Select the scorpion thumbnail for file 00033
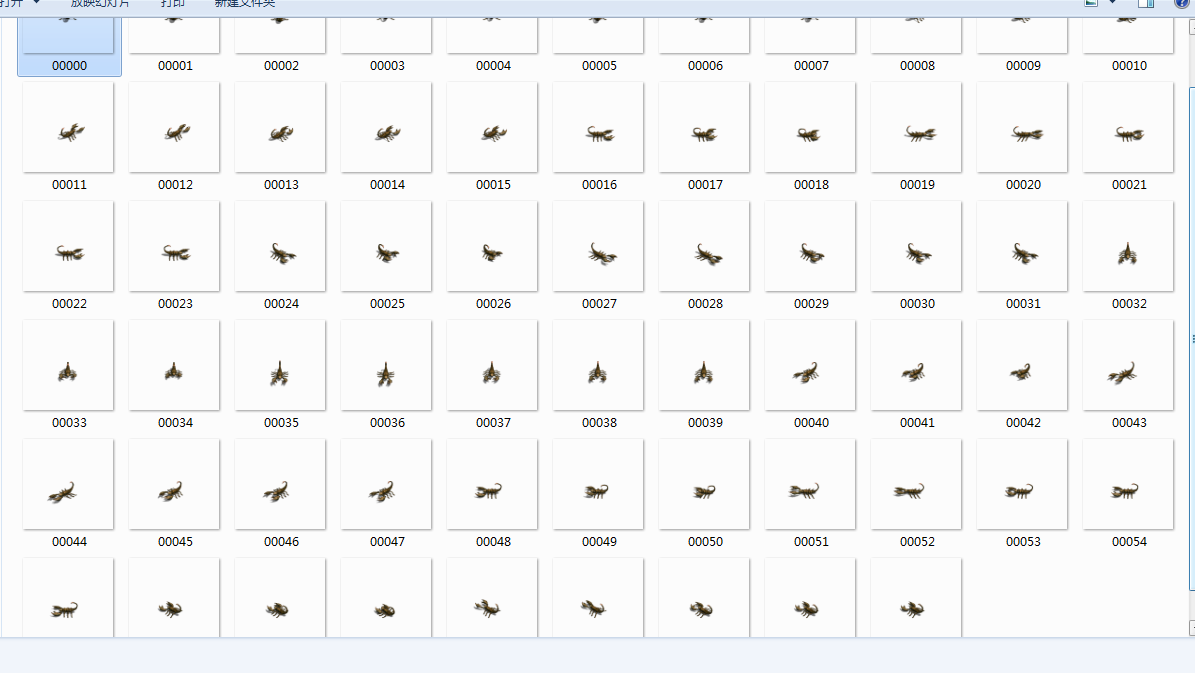Viewport: 1195px width, 673px height. [69, 365]
